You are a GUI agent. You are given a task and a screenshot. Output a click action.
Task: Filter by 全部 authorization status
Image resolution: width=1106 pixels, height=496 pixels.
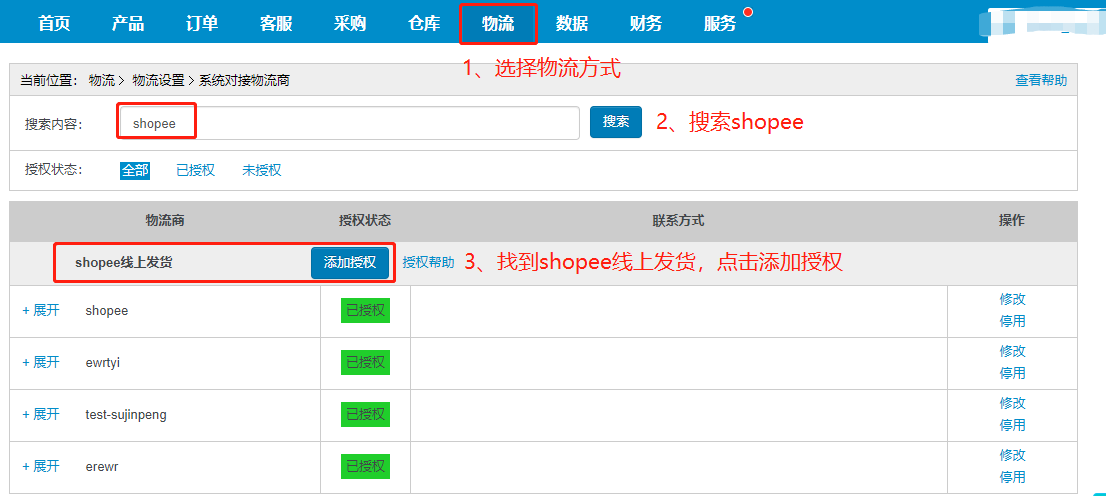(135, 170)
